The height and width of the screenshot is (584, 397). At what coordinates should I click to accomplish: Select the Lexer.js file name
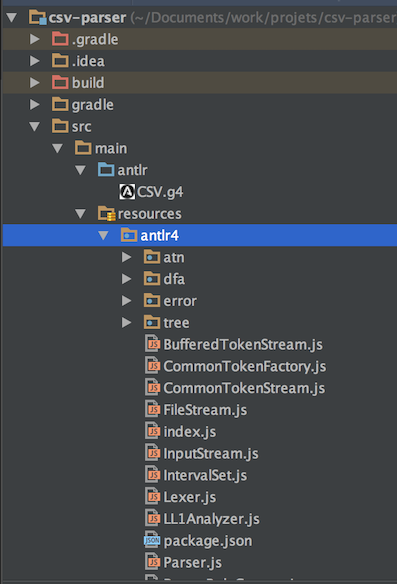(190, 497)
